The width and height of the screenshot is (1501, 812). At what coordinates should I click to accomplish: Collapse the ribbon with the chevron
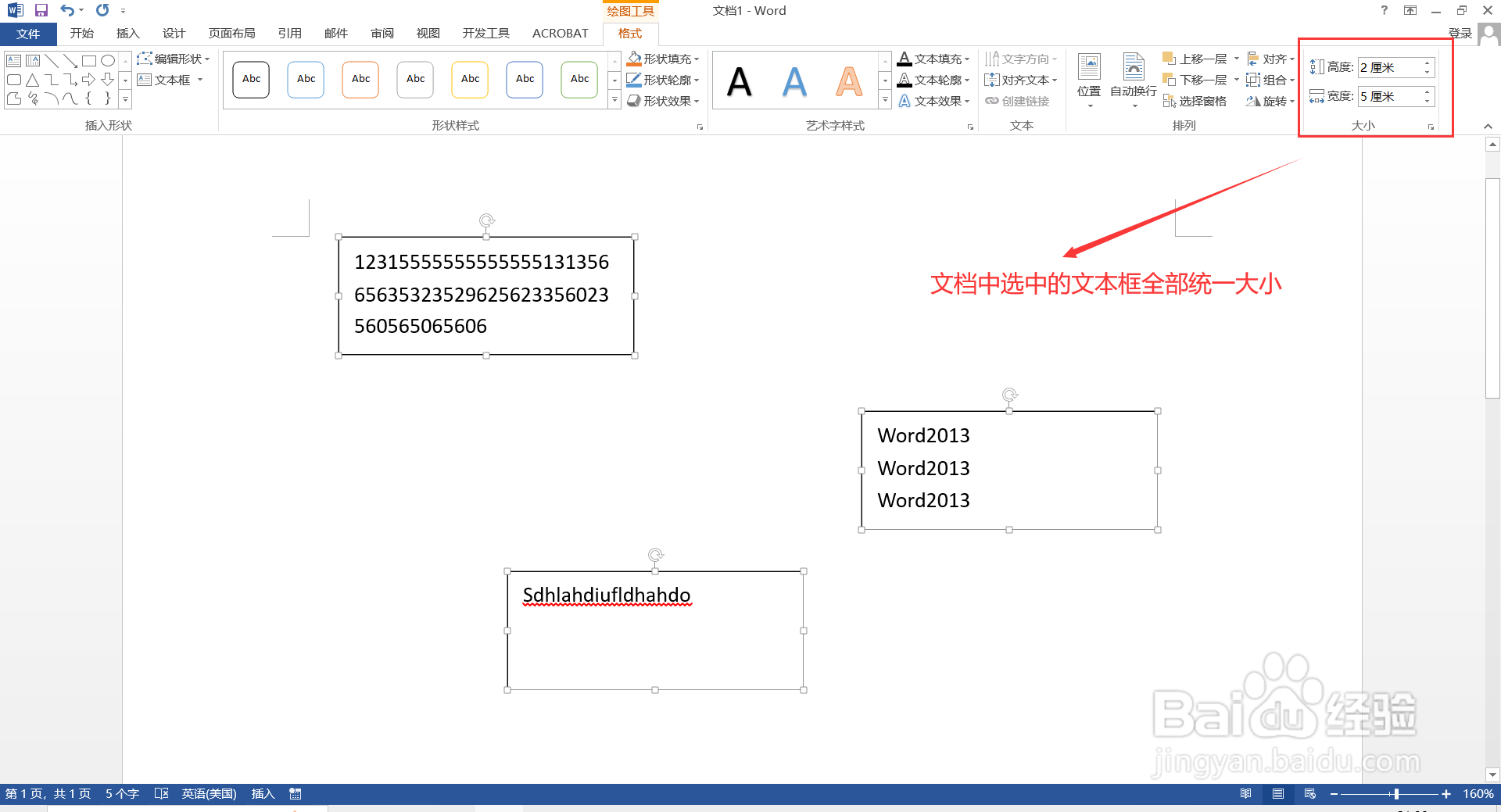point(1488,126)
